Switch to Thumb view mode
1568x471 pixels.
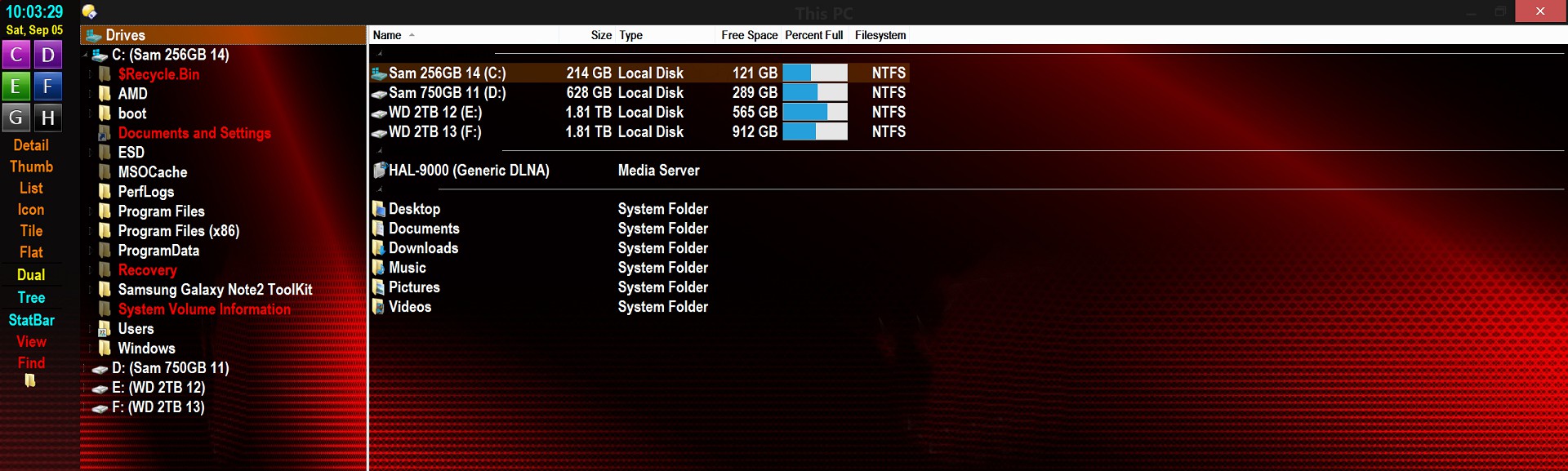click(x=31, y=167)
